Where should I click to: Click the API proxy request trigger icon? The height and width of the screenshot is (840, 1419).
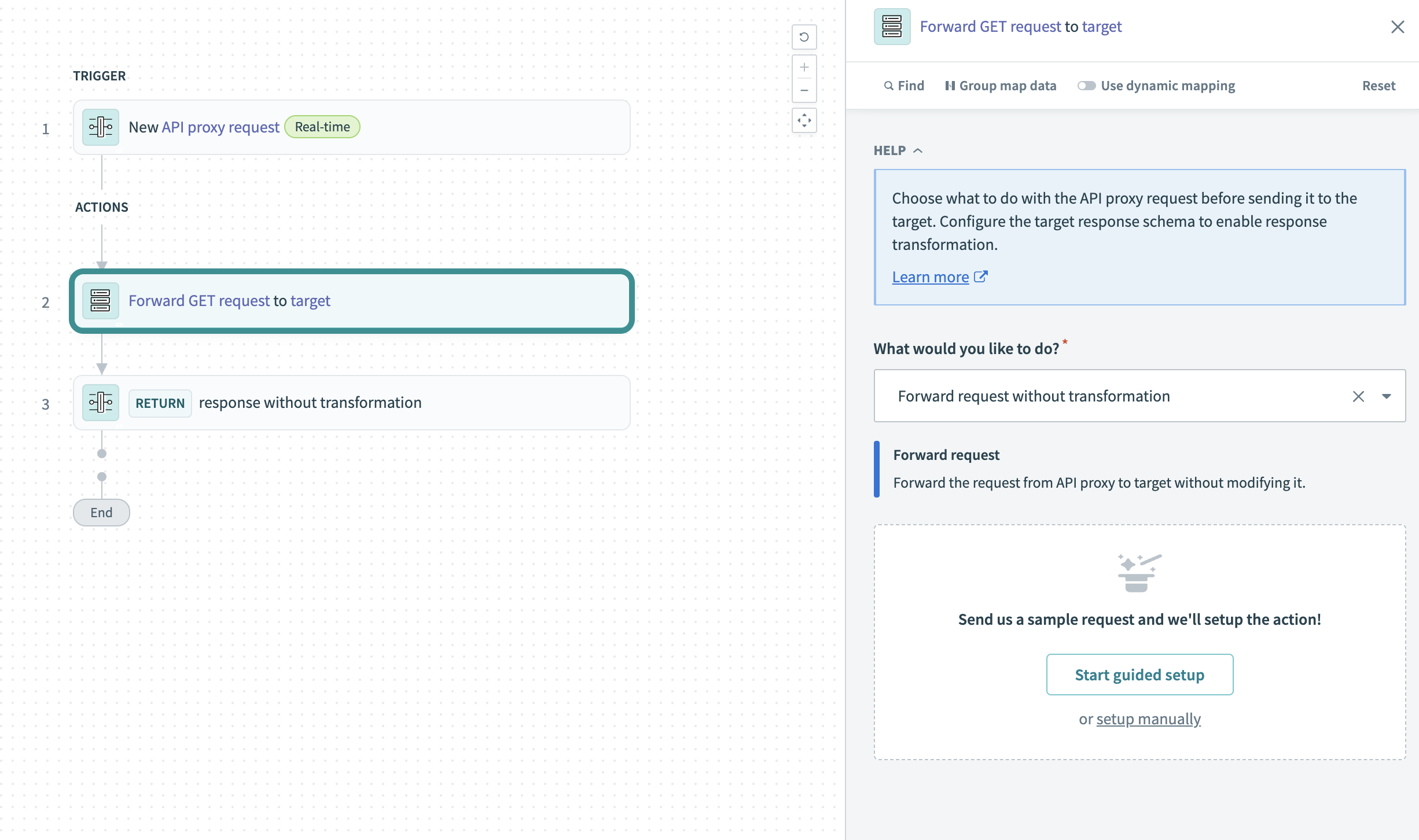click(100, 127)
